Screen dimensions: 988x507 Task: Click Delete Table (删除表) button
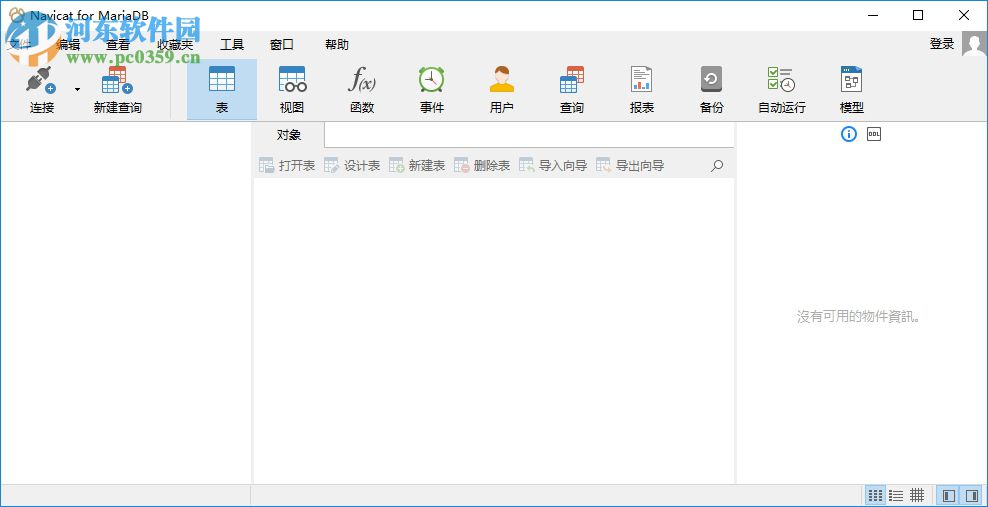[x=482, y=166]
